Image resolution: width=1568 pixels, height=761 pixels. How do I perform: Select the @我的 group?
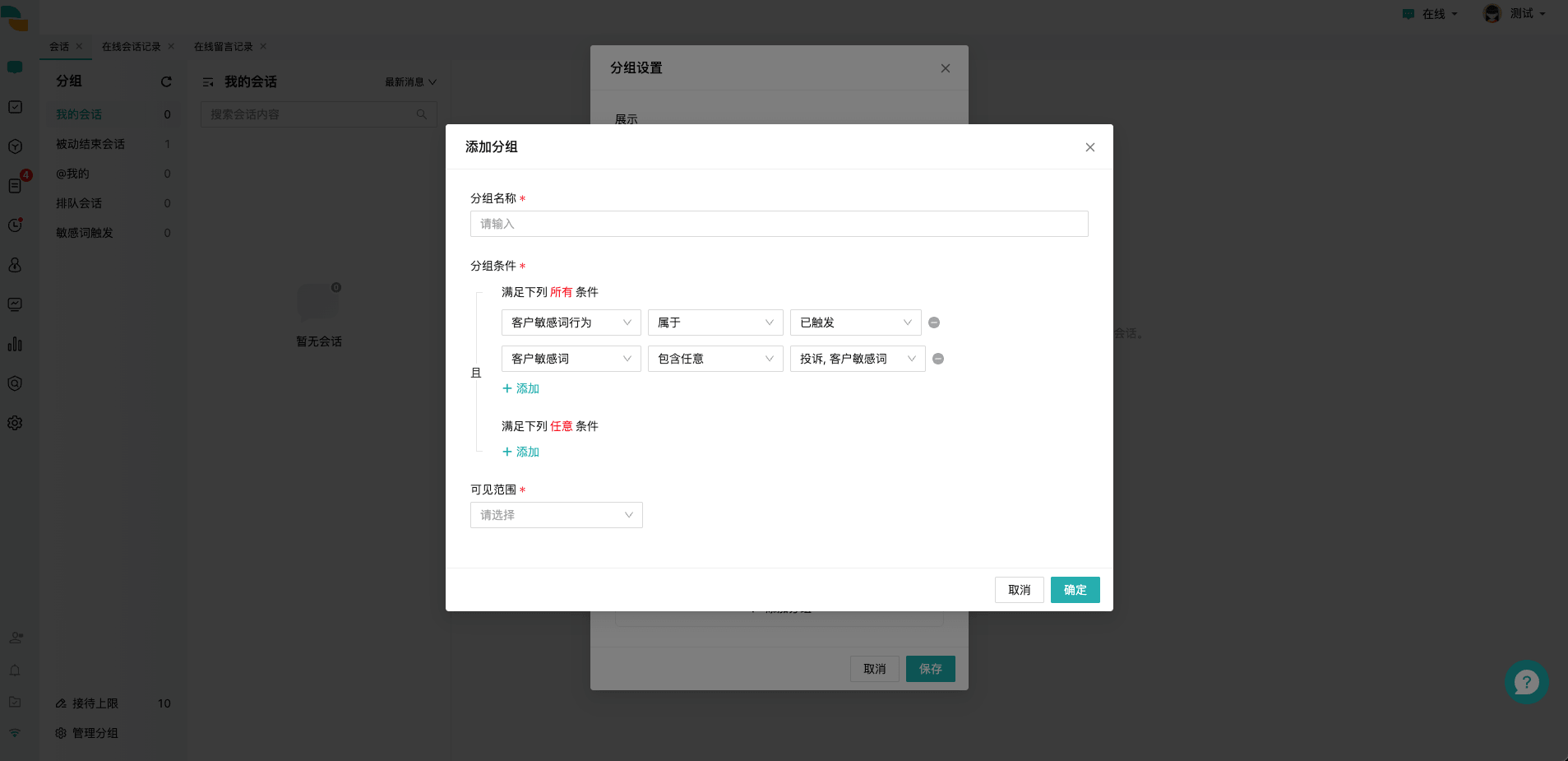(x=113, y=174)
